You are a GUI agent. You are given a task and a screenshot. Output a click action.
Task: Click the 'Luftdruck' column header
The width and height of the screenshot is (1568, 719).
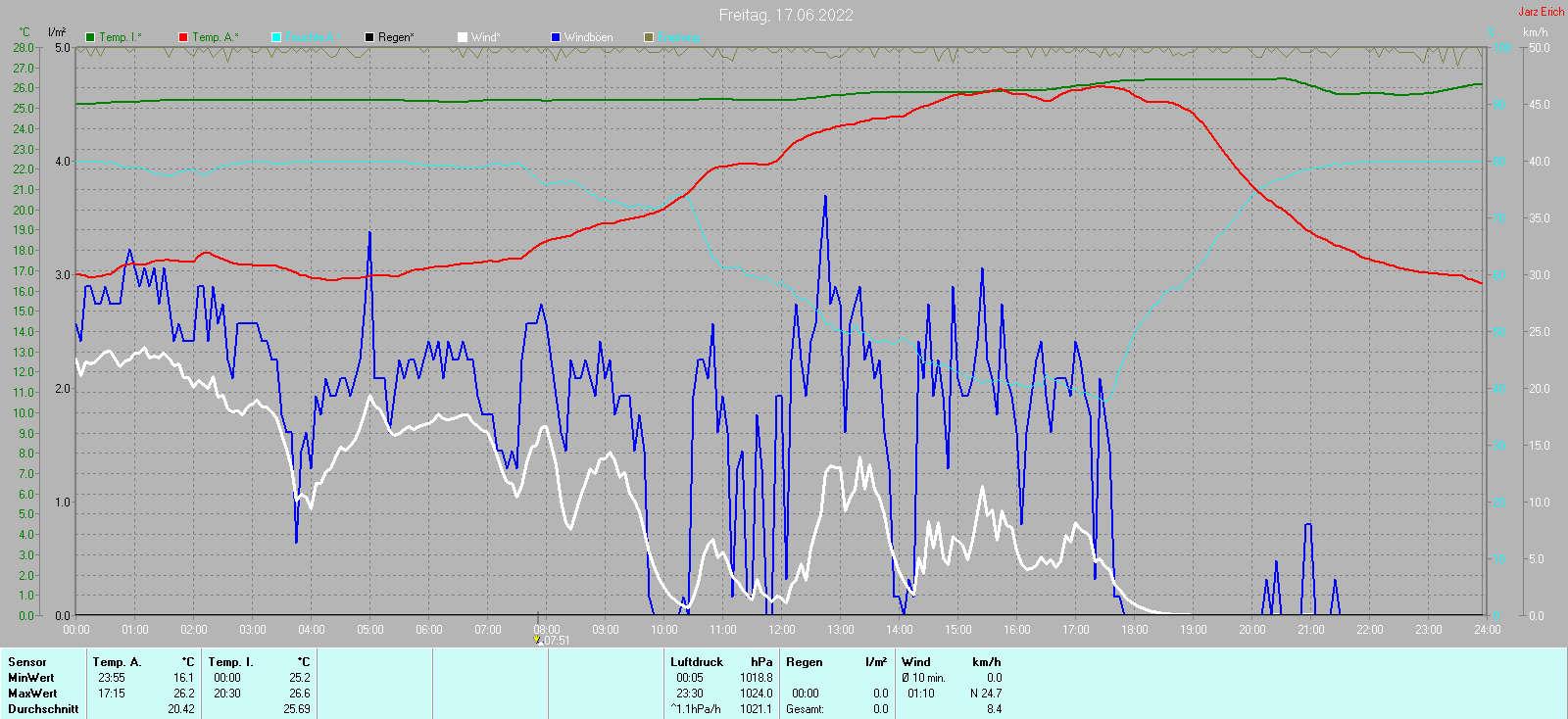(697, 662)
